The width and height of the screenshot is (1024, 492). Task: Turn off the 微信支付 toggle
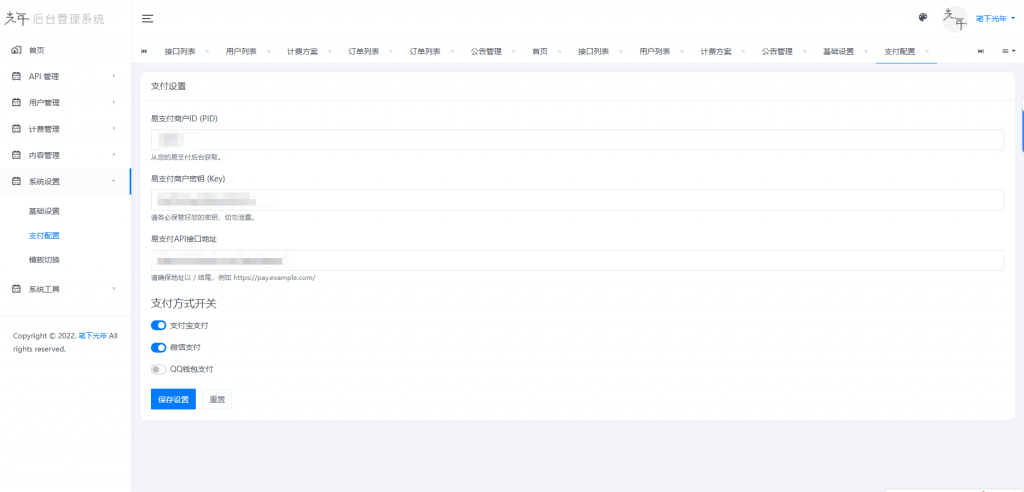tap(158, 347)
